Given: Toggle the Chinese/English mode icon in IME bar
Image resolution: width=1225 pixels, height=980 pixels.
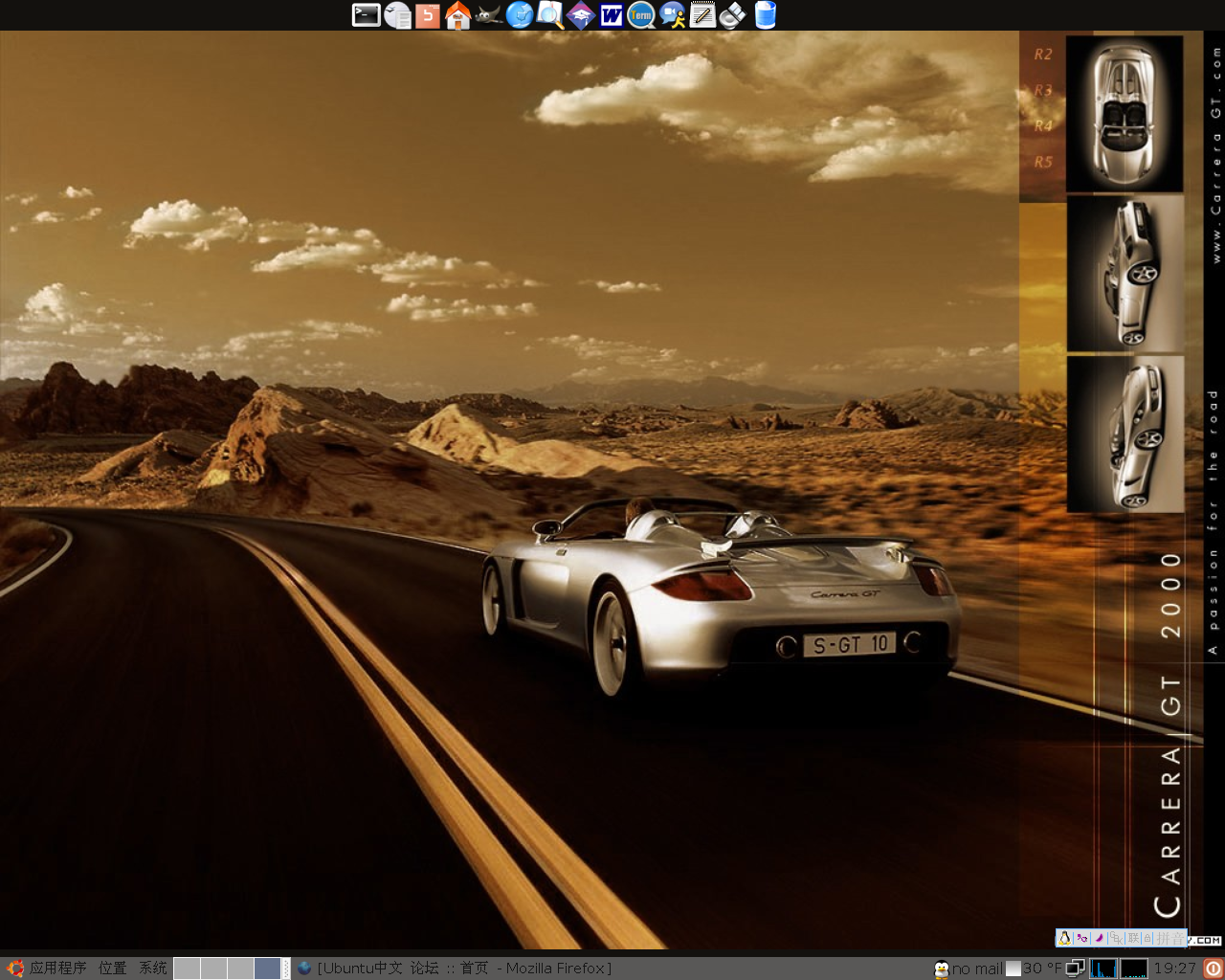Looking at the screenshot, I should coord(1082,939).
